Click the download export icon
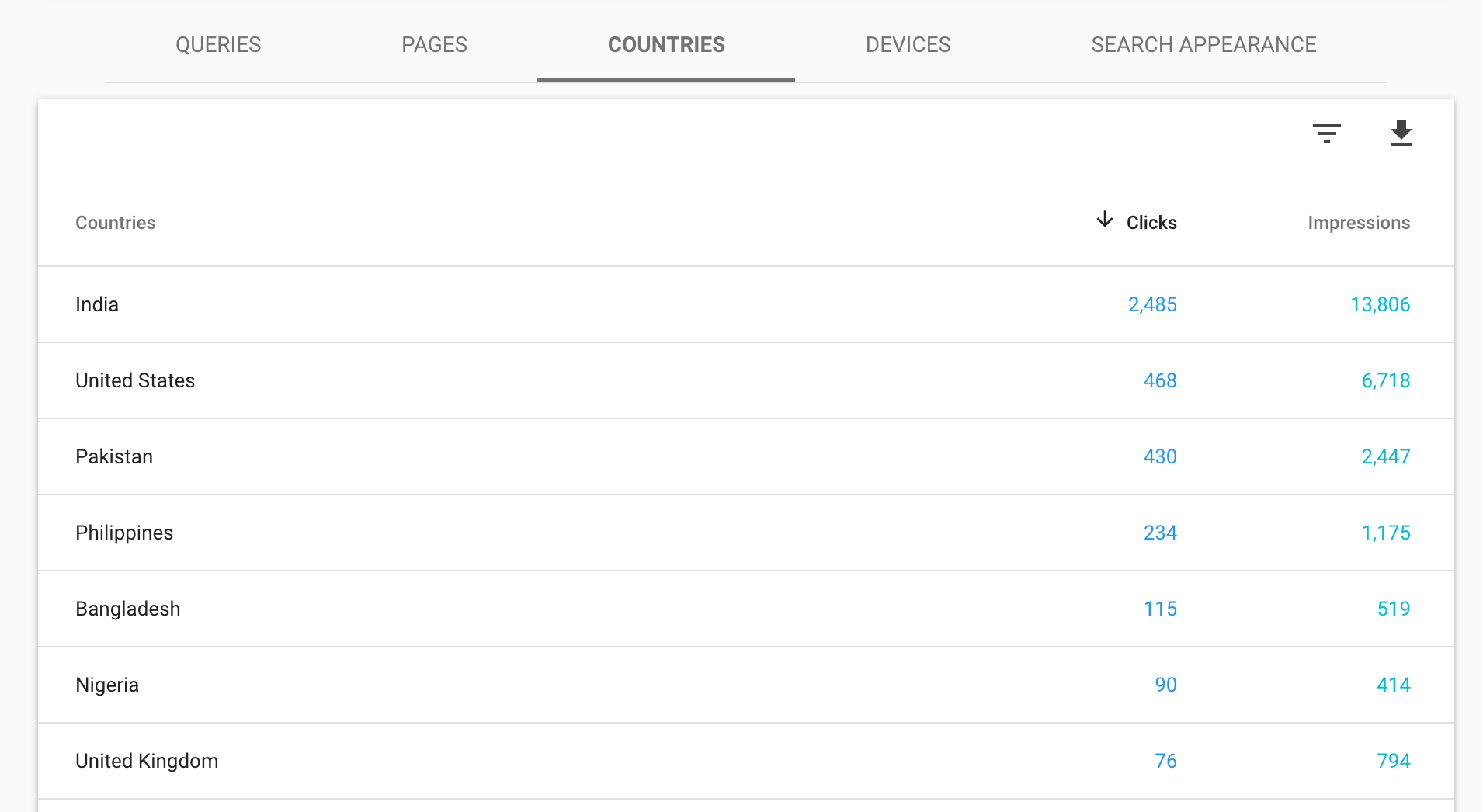 click(1401, 134)
